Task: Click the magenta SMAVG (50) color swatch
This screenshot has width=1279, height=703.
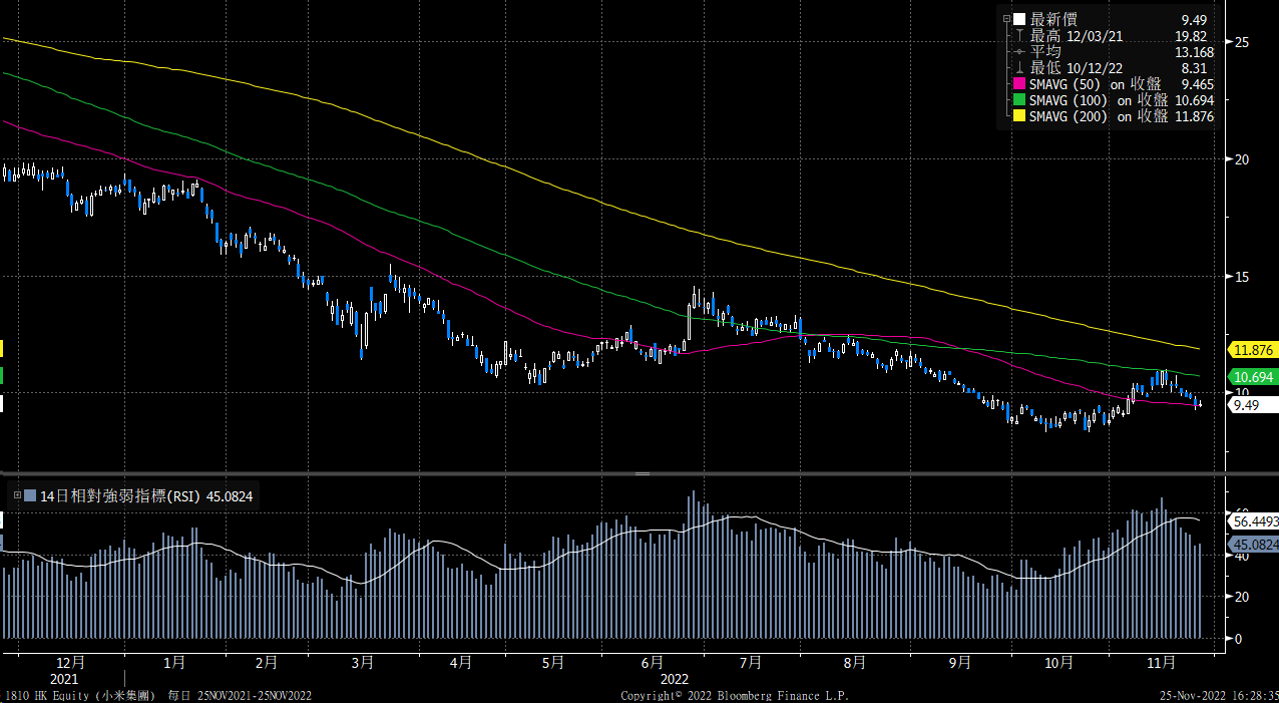Action: (1017, 84)
